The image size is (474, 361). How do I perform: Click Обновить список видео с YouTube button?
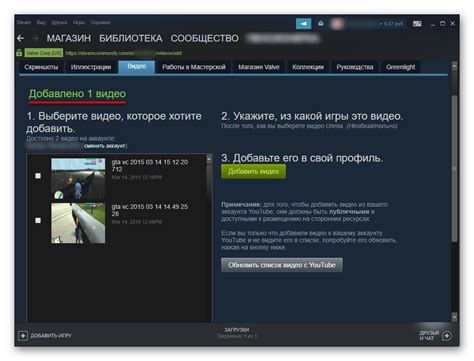pos(282,265)
